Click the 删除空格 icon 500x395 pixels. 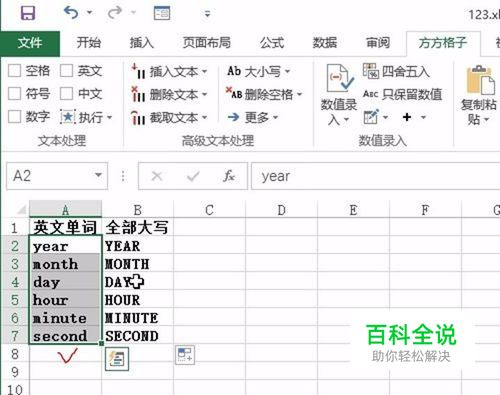pos(234,94)
